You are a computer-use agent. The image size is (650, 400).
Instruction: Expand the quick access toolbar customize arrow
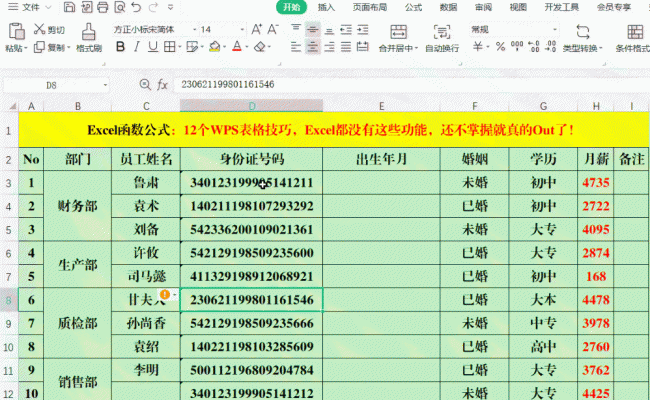click(x=170, y=7)
